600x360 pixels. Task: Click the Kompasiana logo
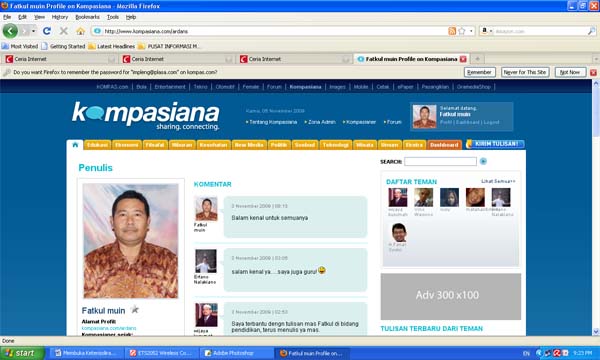[146, 115]
